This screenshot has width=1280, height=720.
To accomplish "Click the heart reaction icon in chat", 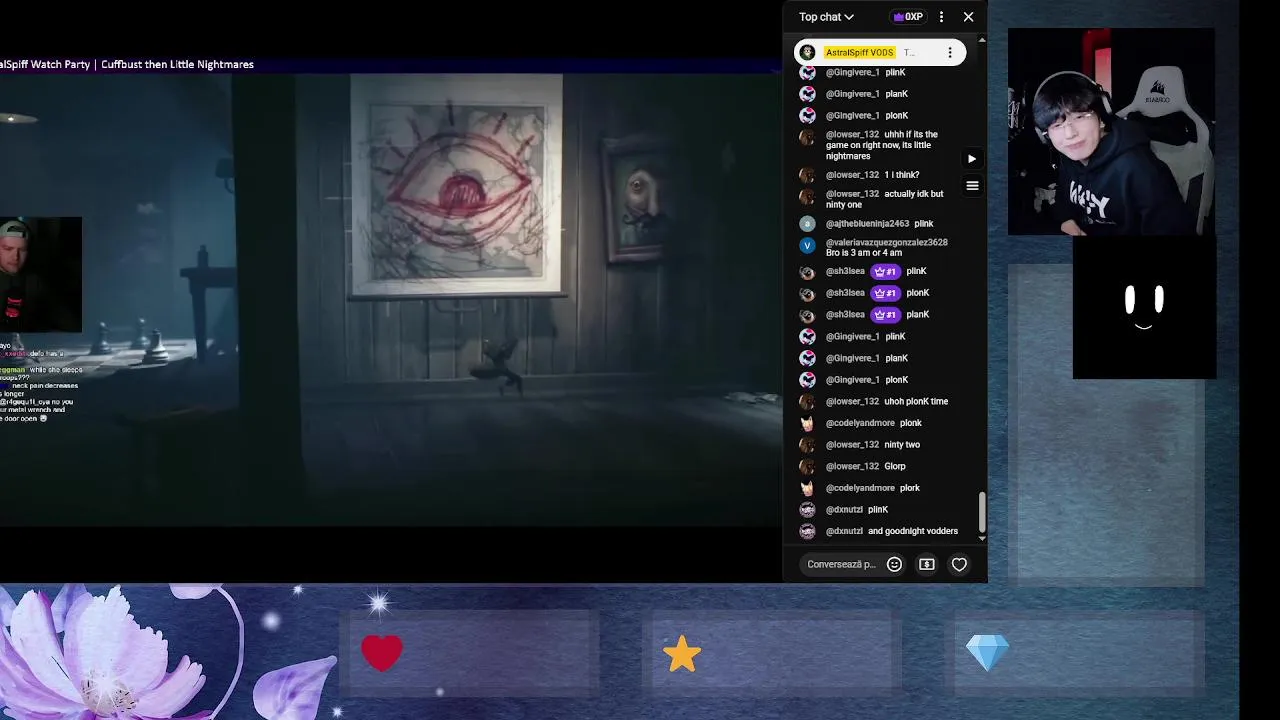I will point(959,564).
